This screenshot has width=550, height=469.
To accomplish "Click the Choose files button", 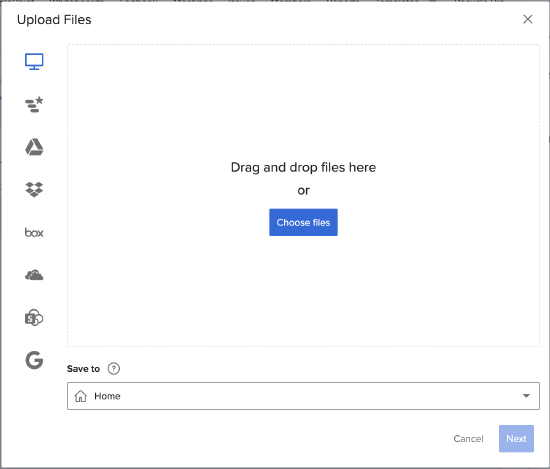I will (303, 222).
